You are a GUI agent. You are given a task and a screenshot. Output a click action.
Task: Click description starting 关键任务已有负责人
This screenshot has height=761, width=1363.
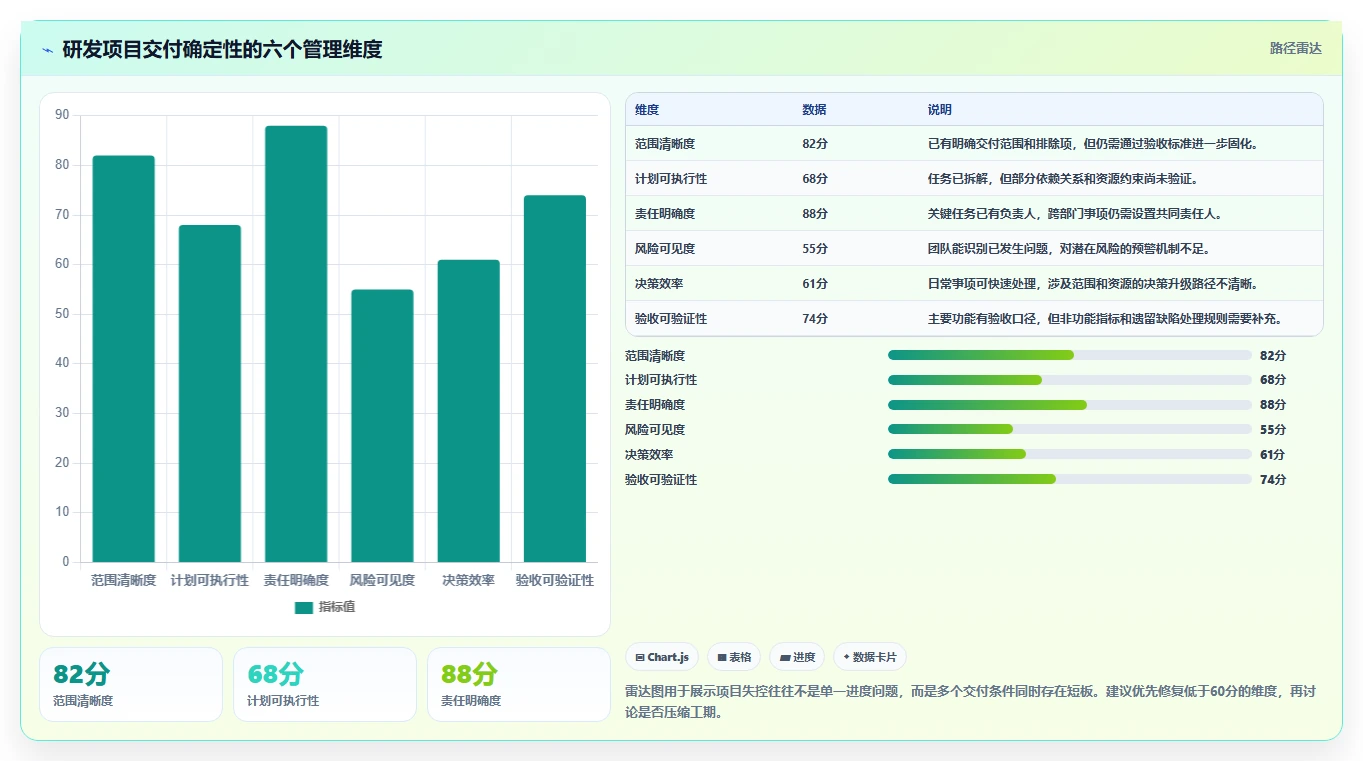pos(1075,214)
